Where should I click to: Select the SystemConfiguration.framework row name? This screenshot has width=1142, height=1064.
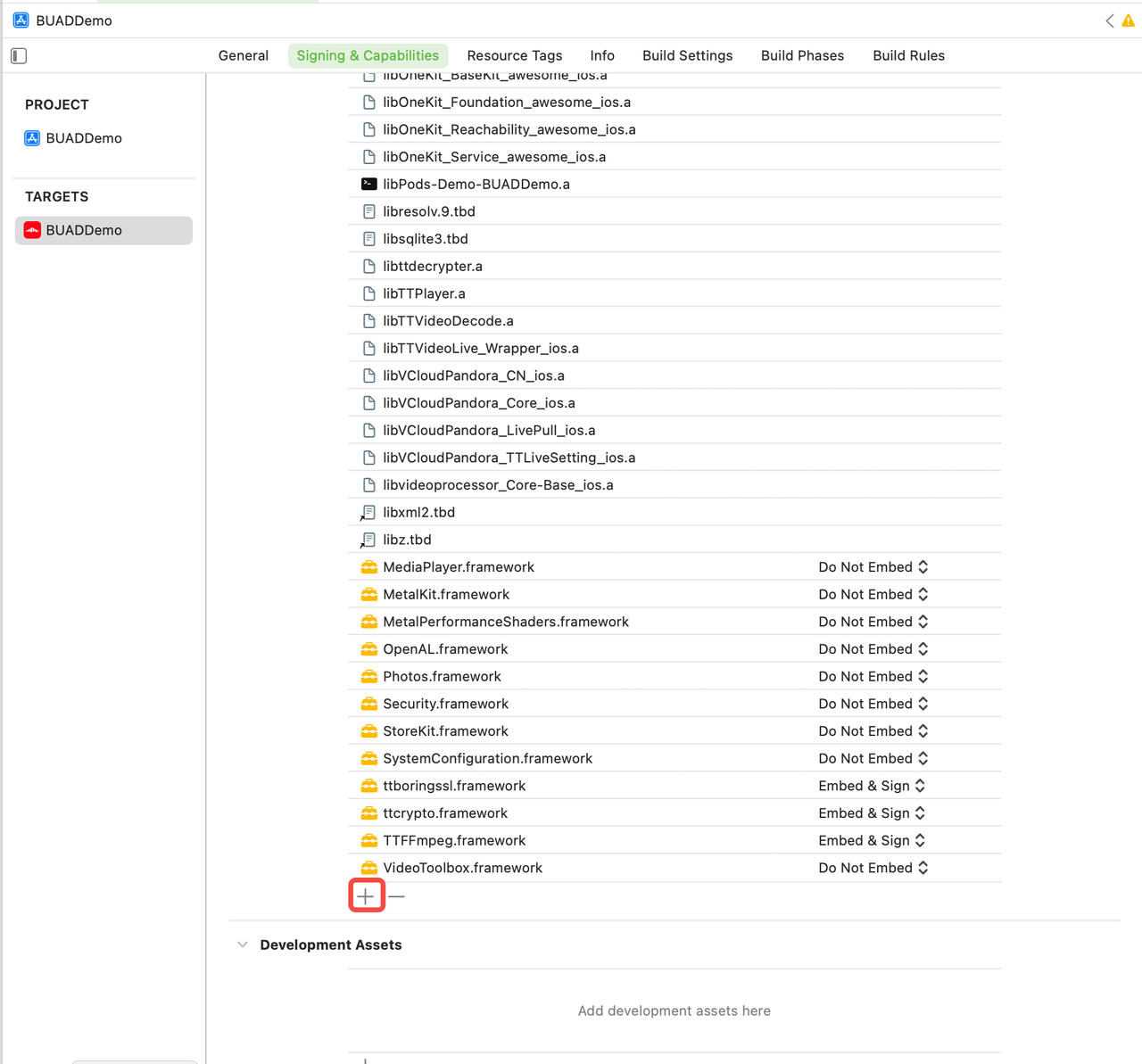tap(488, 758)
